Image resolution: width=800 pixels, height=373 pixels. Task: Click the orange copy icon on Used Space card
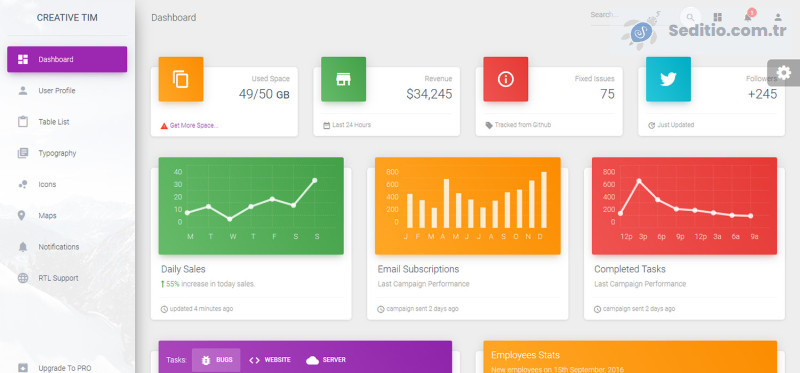[x=181, y=79]
